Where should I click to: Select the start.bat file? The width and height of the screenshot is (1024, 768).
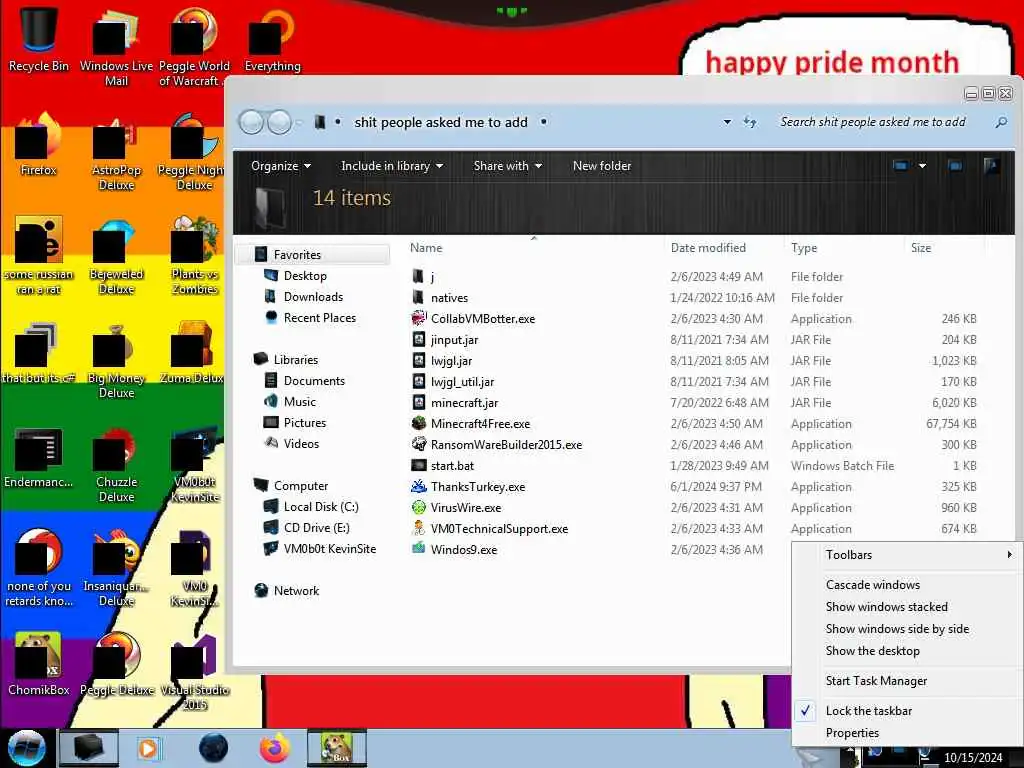452,466
